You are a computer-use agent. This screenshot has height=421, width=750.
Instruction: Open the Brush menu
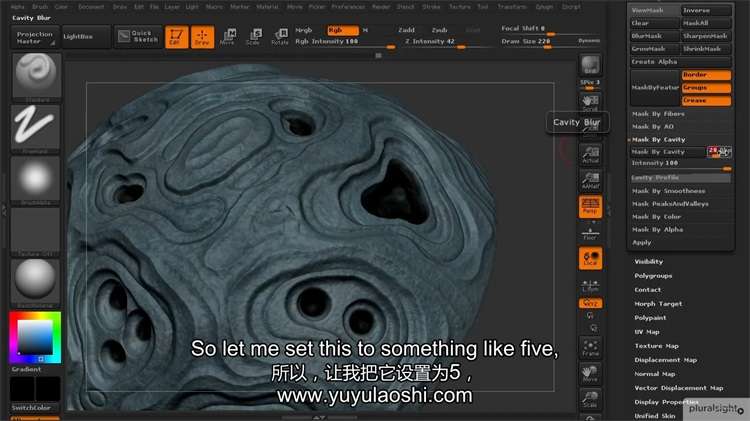(40, 7)
